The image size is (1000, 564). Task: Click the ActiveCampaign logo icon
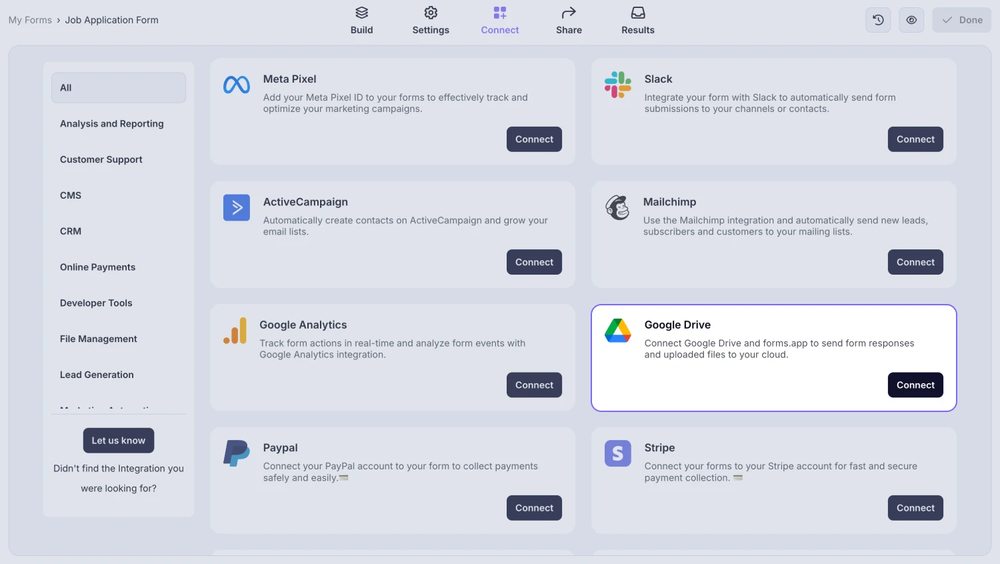tap(237, 208)
